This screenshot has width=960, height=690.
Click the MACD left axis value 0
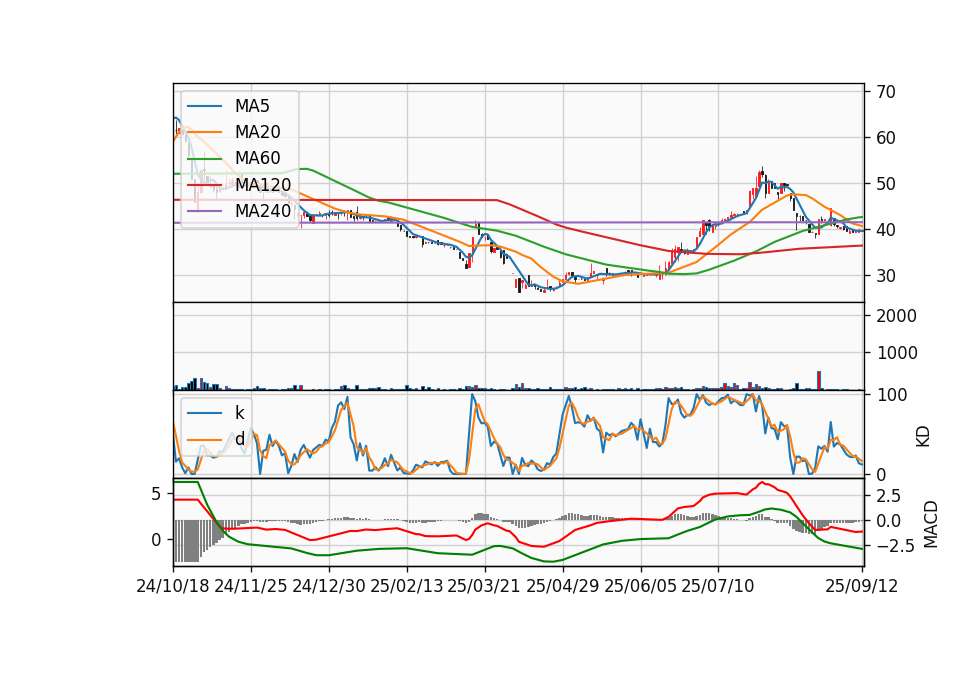(x=156, y=540)
